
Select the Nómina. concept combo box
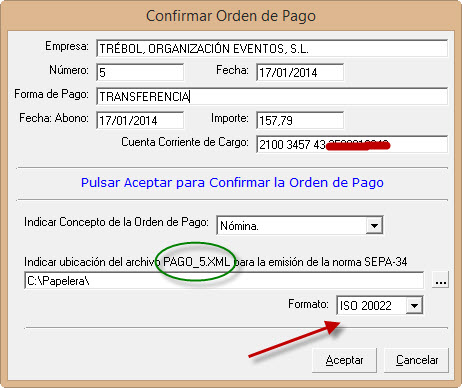[x=300, y=226]
